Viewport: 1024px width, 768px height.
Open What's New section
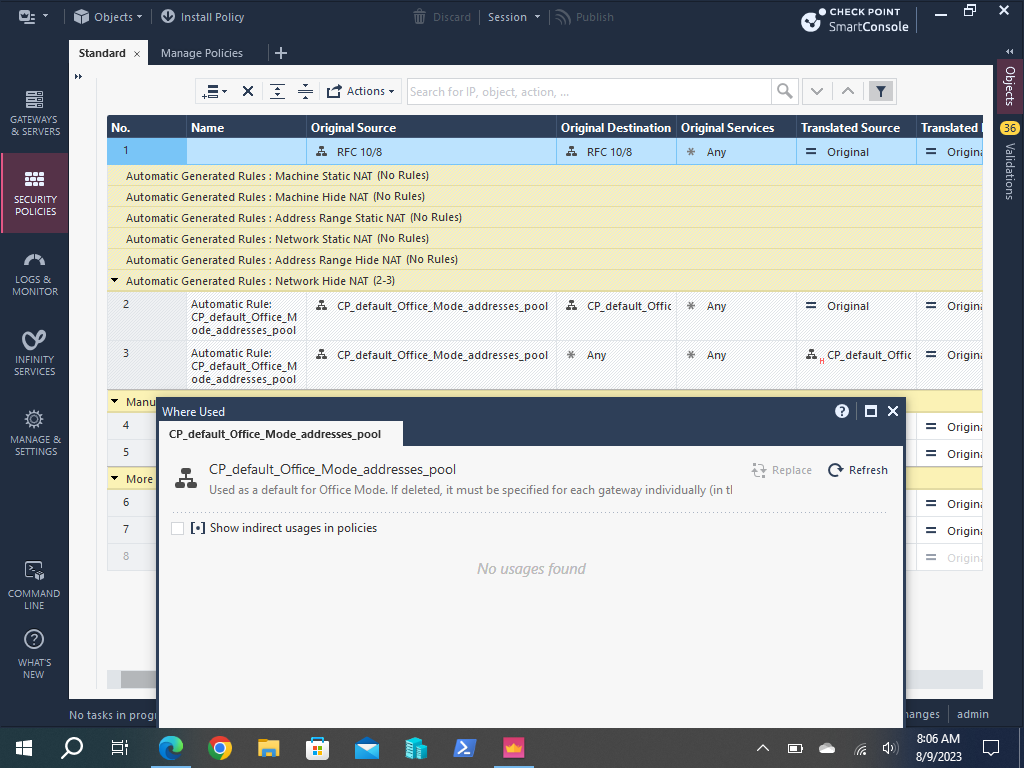pyautogui.click(x=35, y=654)
